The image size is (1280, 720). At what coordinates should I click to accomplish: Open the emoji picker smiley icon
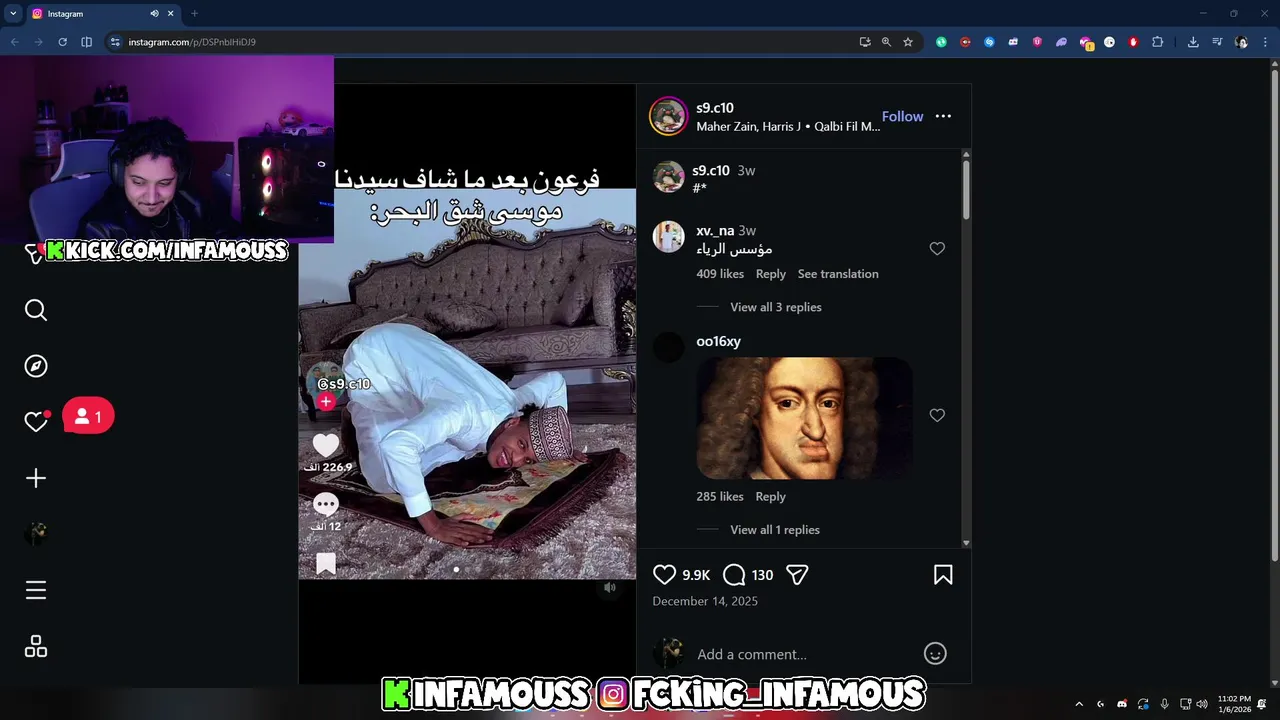coord(935,654)
